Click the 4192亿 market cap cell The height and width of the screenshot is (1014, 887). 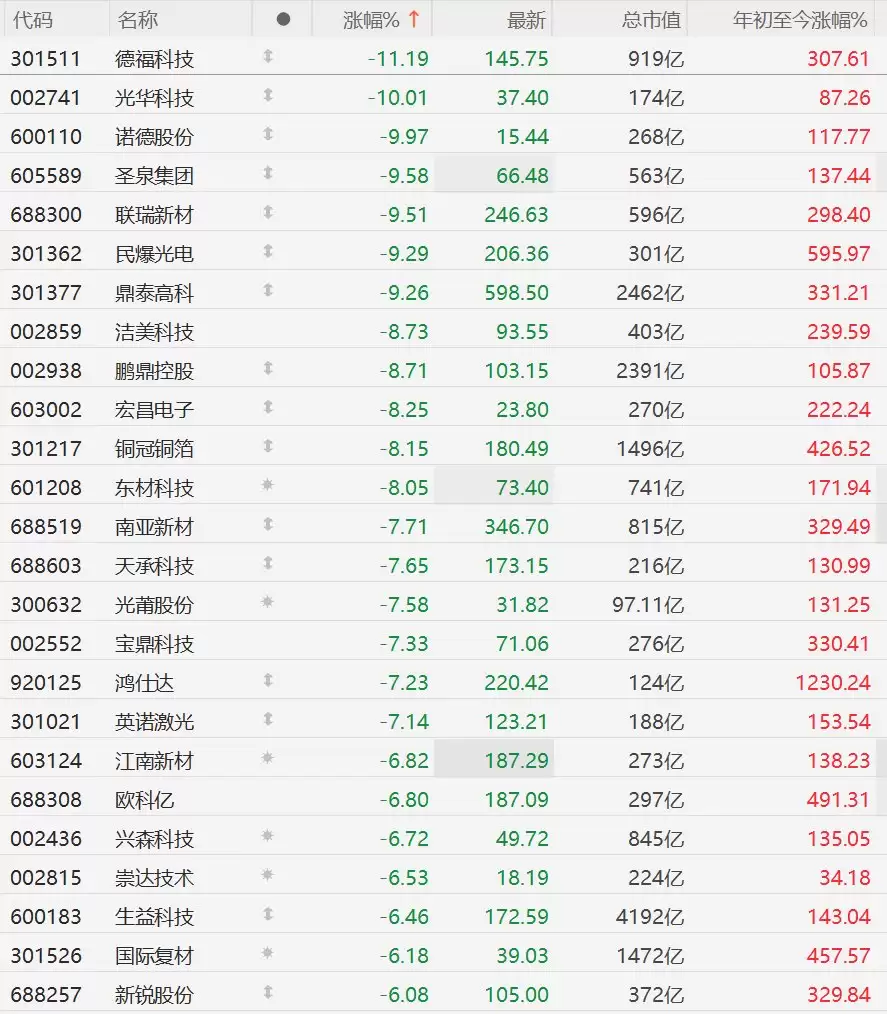point(650,916)
